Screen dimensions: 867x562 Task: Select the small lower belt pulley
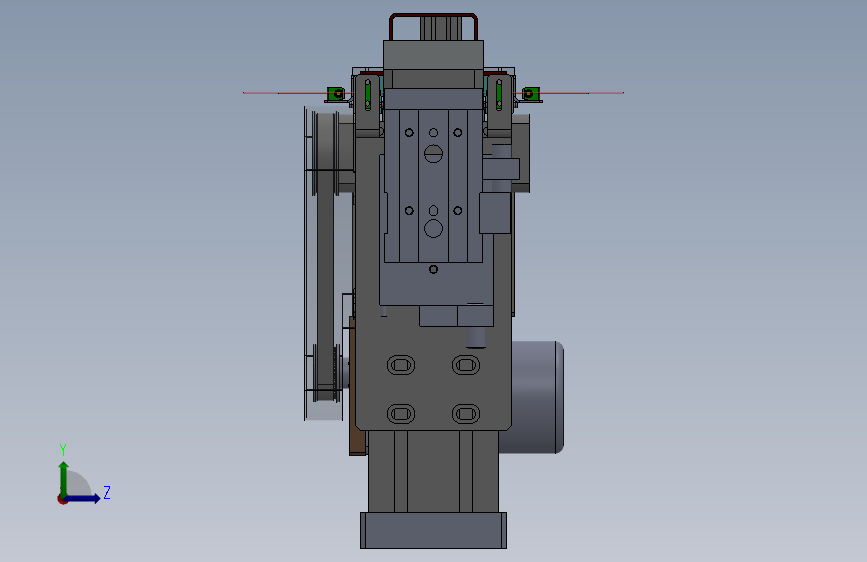(326, 373)
